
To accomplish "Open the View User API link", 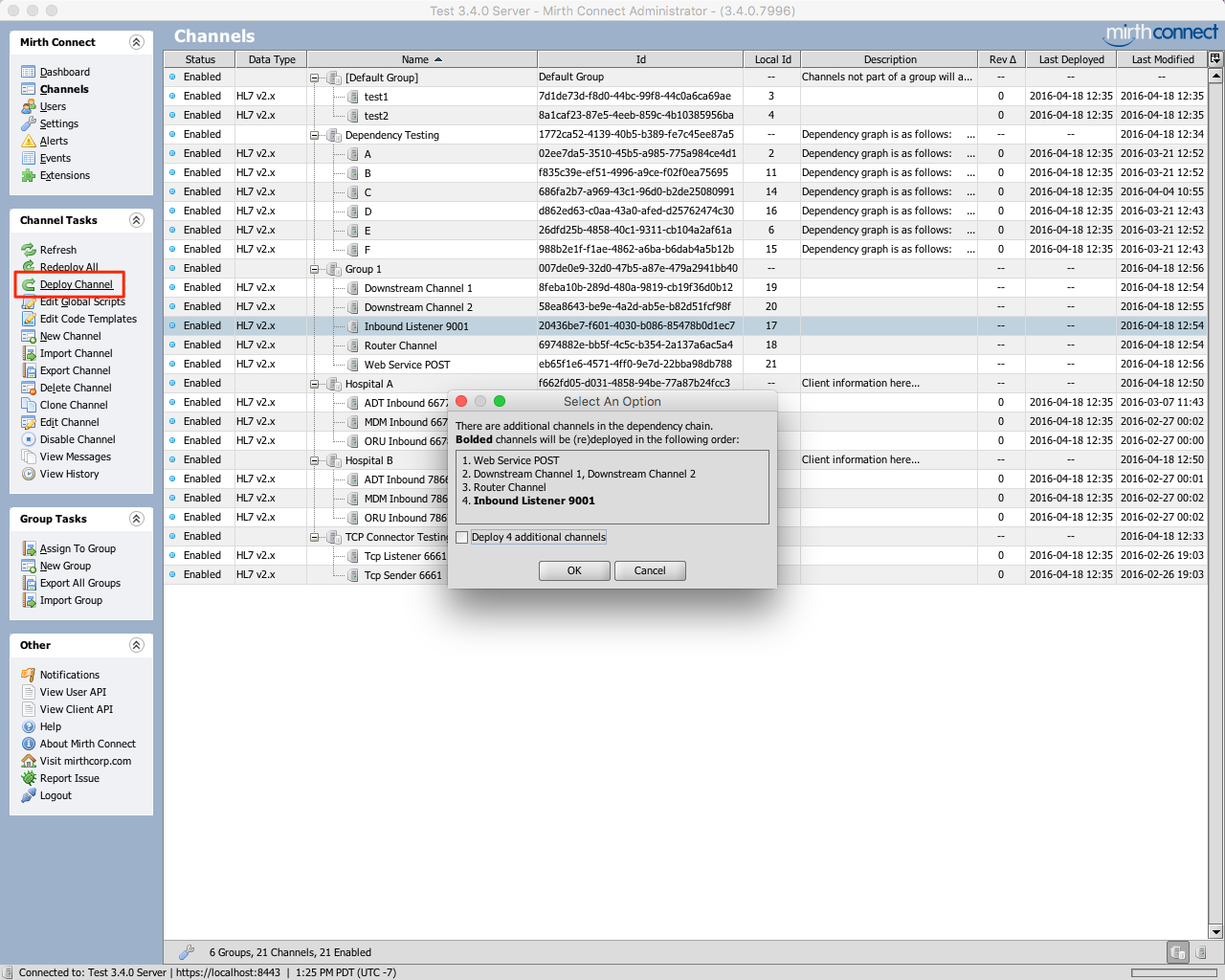I will [x=73, y=692].
